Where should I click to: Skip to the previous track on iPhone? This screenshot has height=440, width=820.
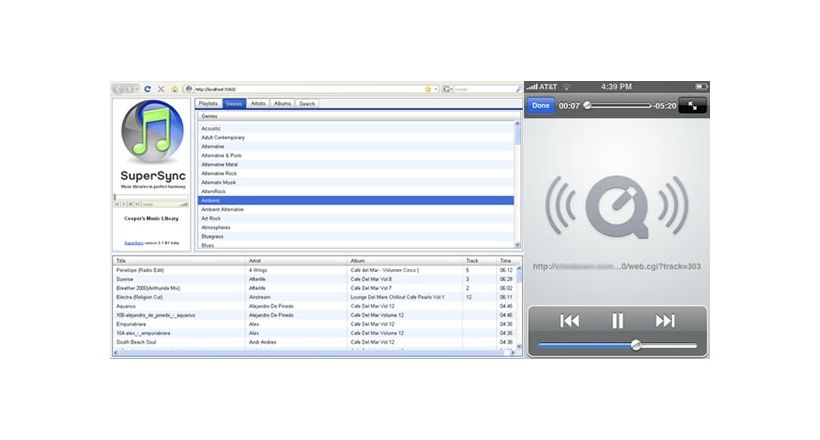pyautogui.click(x=570, y=321)
